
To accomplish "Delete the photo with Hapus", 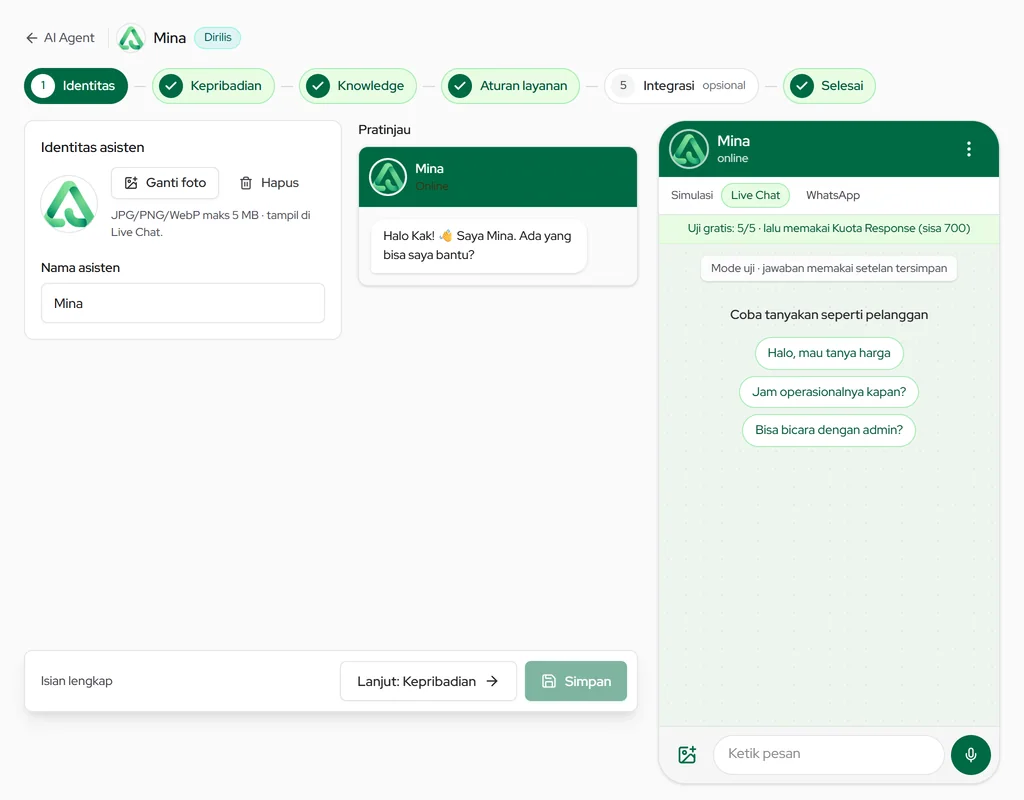I will [269, 183].
